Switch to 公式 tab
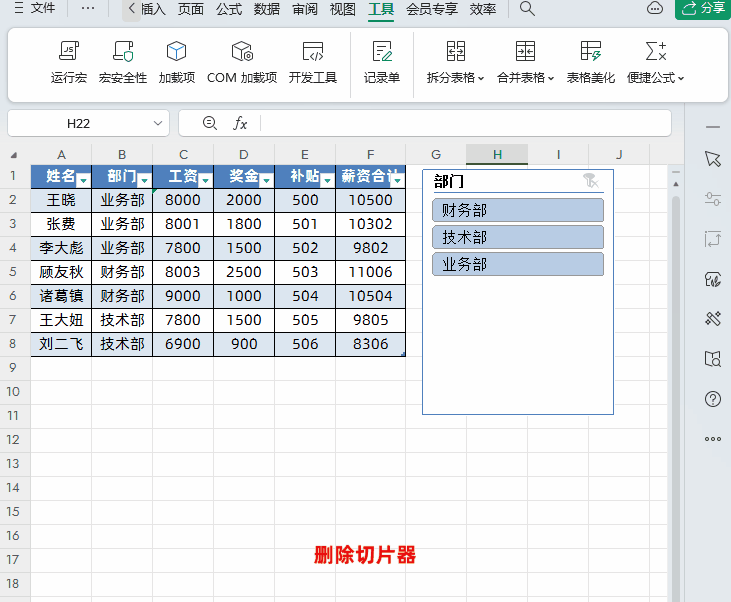Screen dimensions: 731x602 coord(229,9)
